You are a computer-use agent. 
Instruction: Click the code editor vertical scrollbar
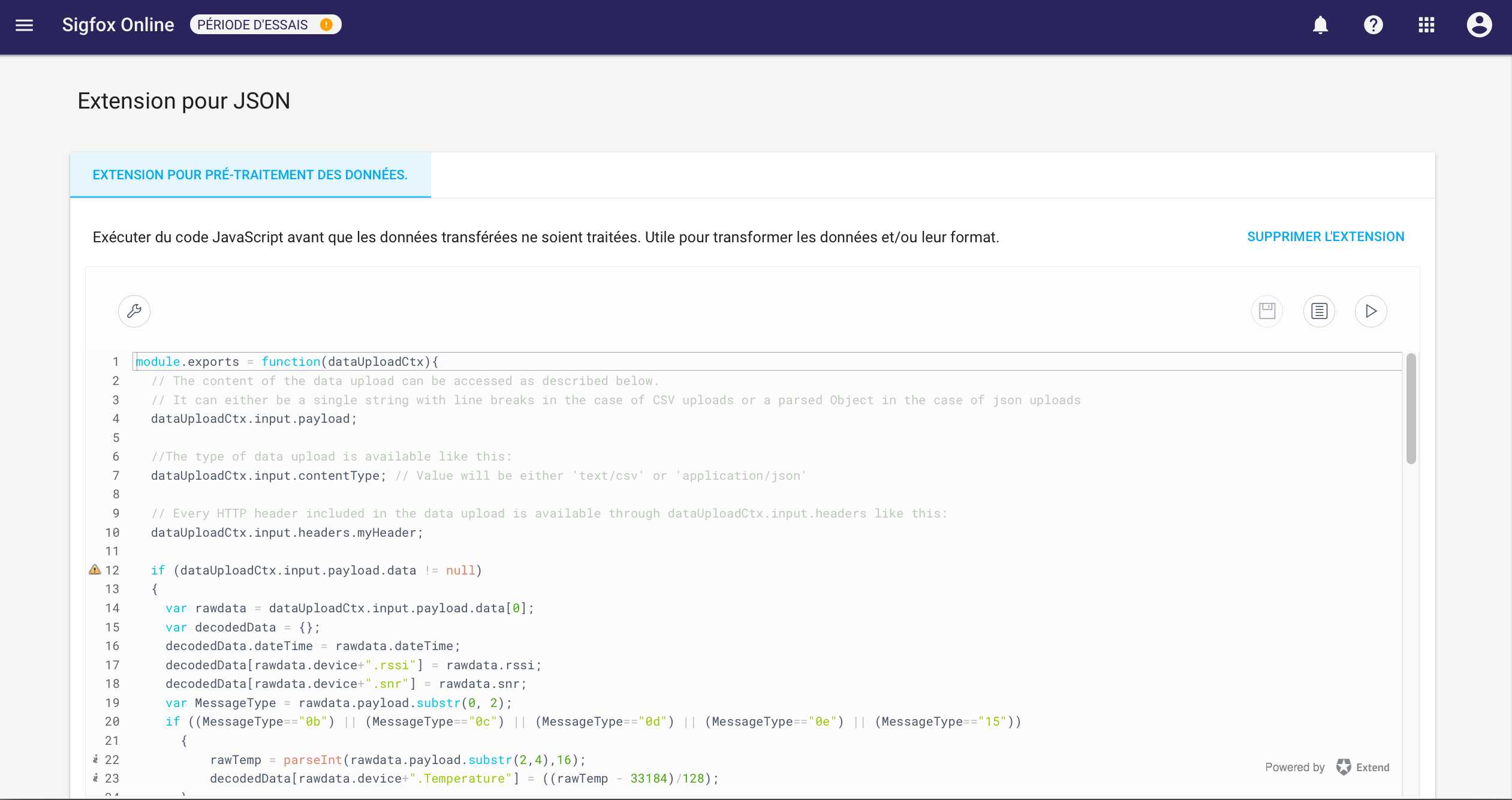(1411, 409)
